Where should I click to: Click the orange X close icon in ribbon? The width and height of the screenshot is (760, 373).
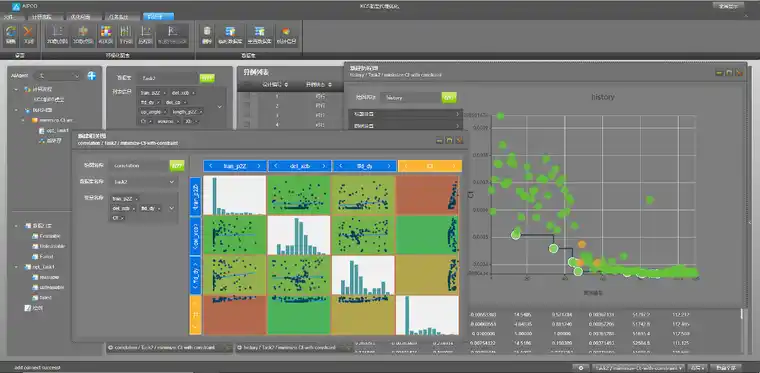(x=29, y=35)
